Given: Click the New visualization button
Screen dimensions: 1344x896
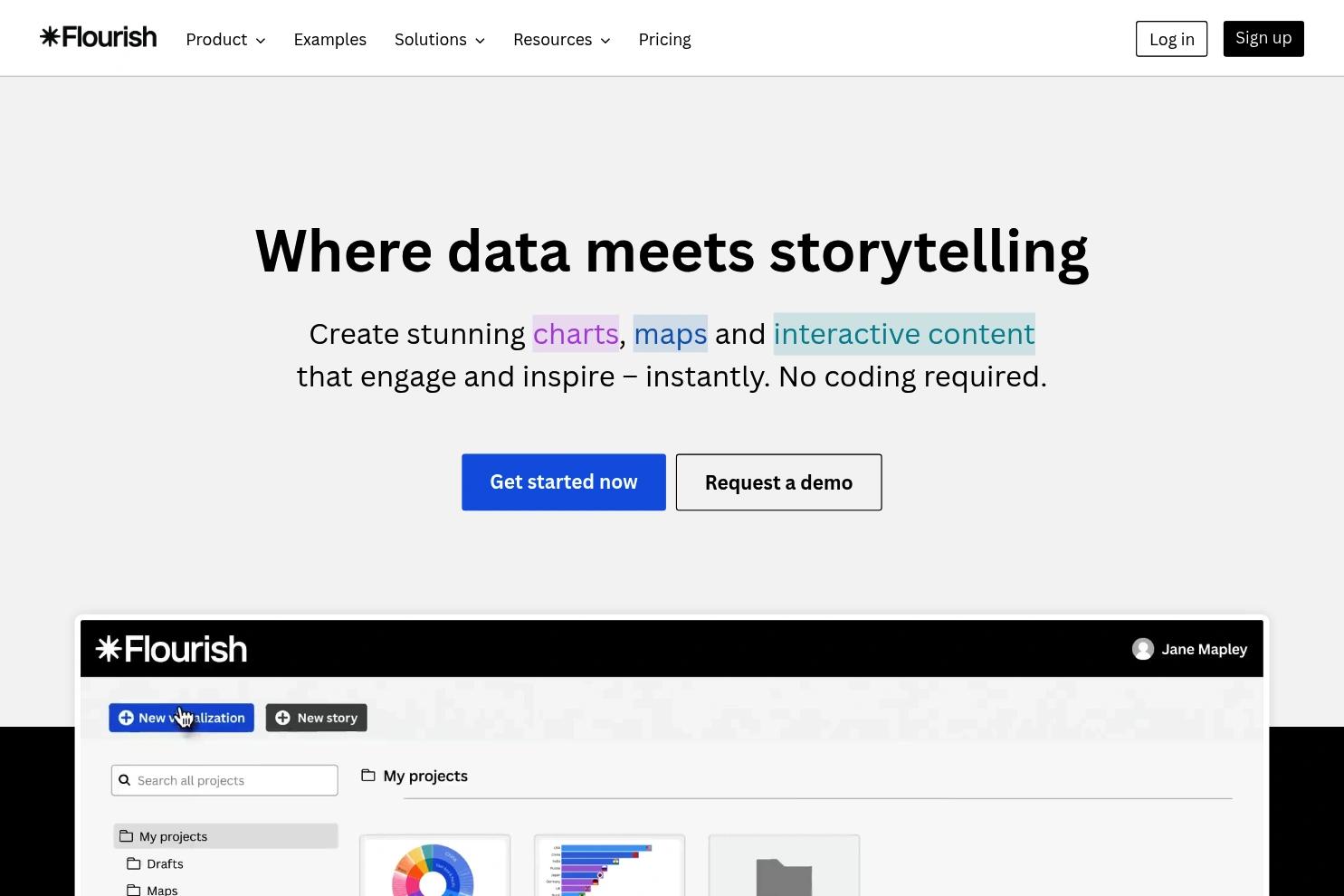Looking at the screenshot, I should (181, 718).
